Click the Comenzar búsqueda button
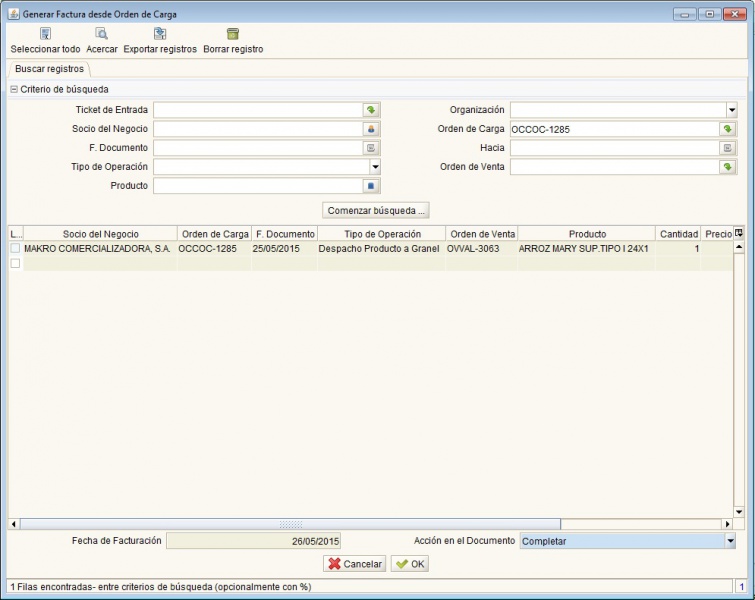 (x=376, y=210)
